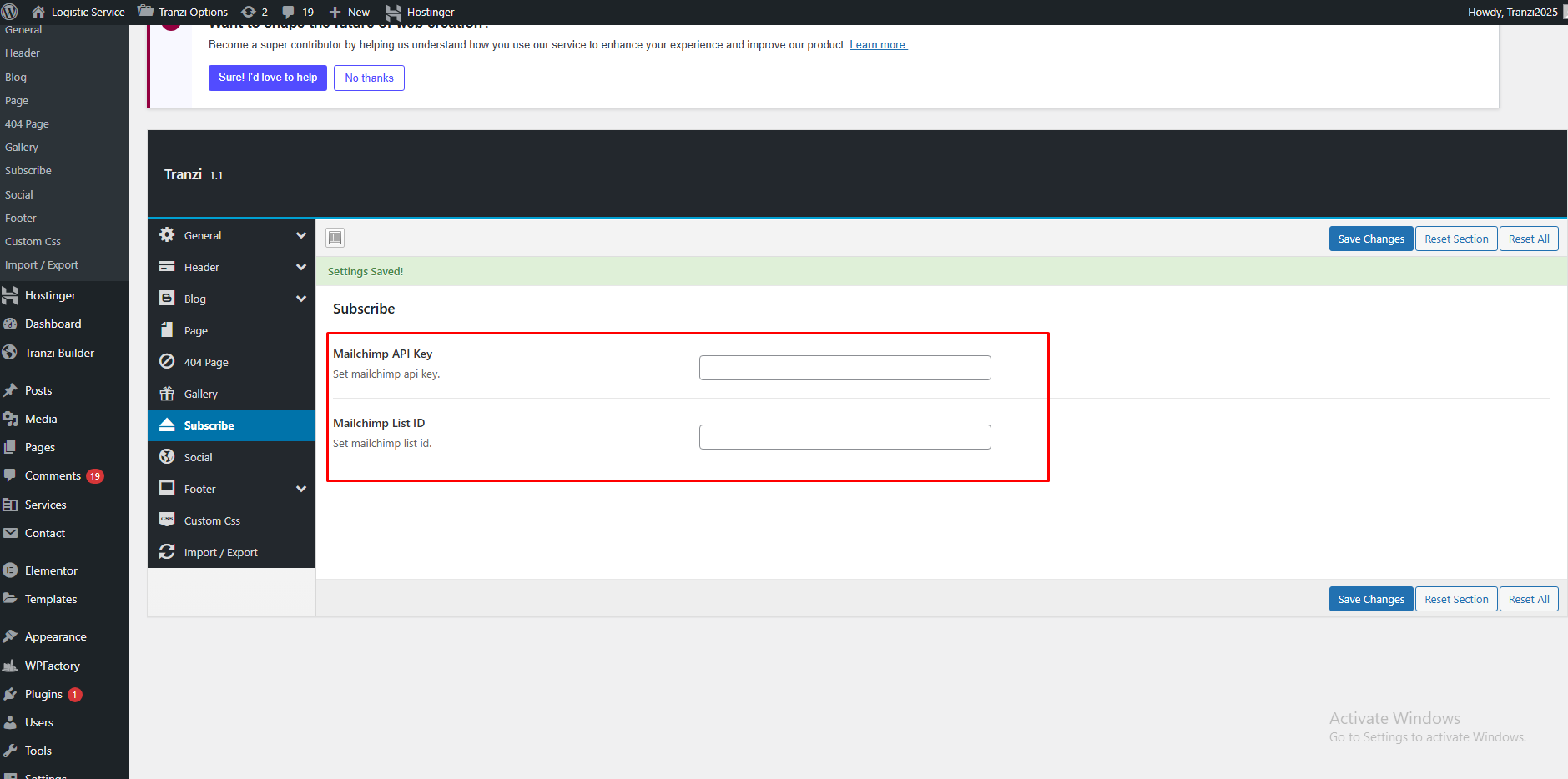Expand the Blog section chevron

(x=301, y=299)
